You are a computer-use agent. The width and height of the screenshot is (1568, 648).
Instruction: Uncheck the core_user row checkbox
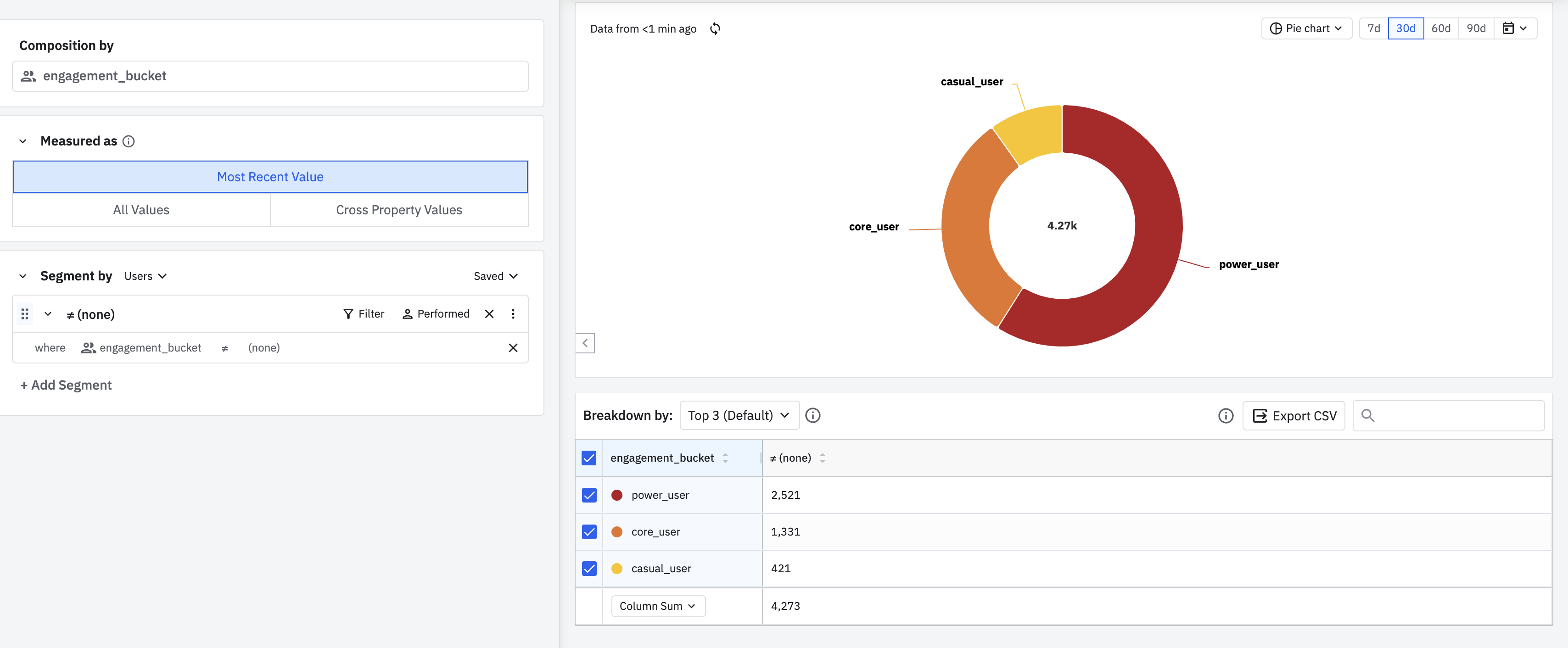pyautogui.click(x=588, y=532)
